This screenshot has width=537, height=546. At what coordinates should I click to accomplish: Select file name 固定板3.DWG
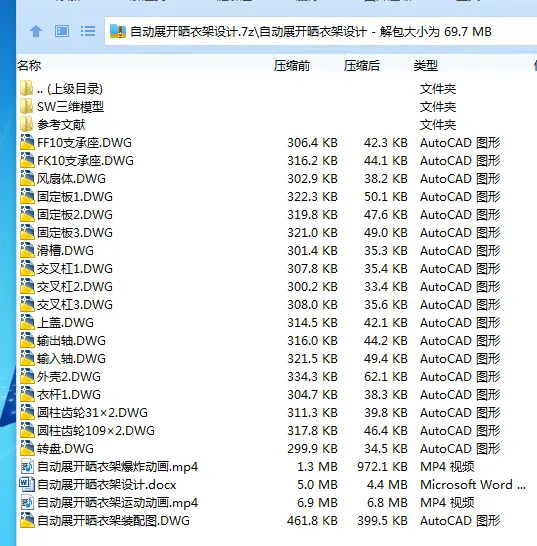point(75,233)
